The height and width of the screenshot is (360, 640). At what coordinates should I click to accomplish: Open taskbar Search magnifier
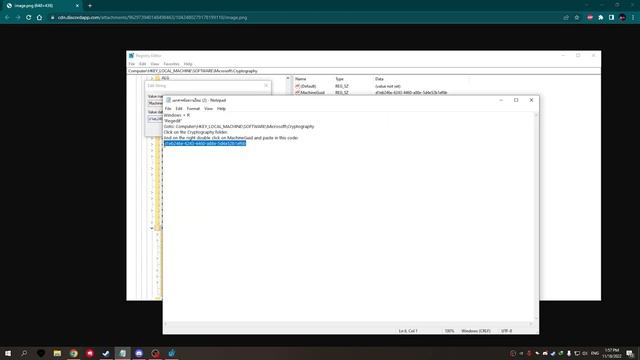tap(24, 353)
